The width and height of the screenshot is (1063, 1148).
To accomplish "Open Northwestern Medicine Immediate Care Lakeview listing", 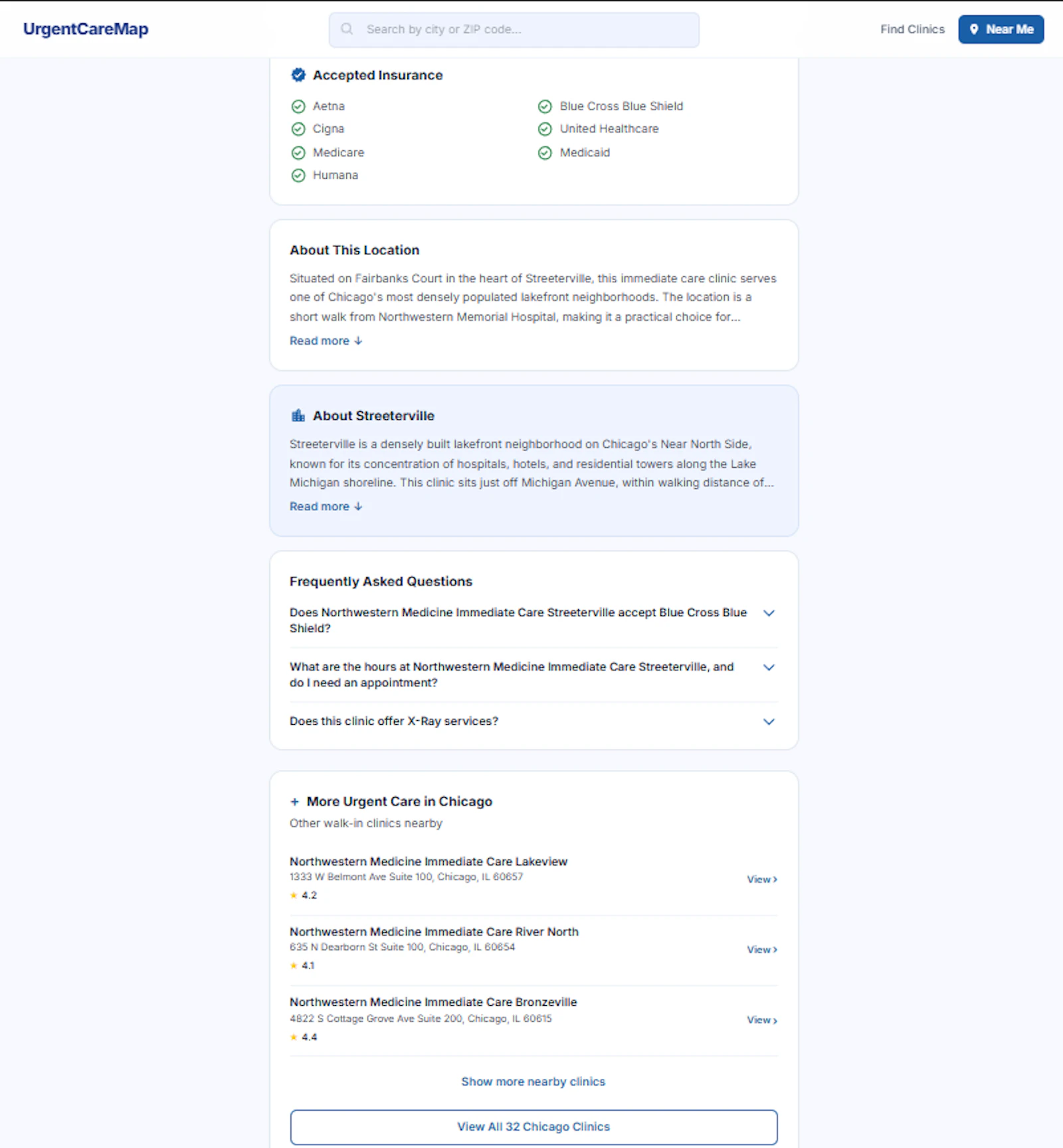I will pyautogui.click(x=429, y=862).
